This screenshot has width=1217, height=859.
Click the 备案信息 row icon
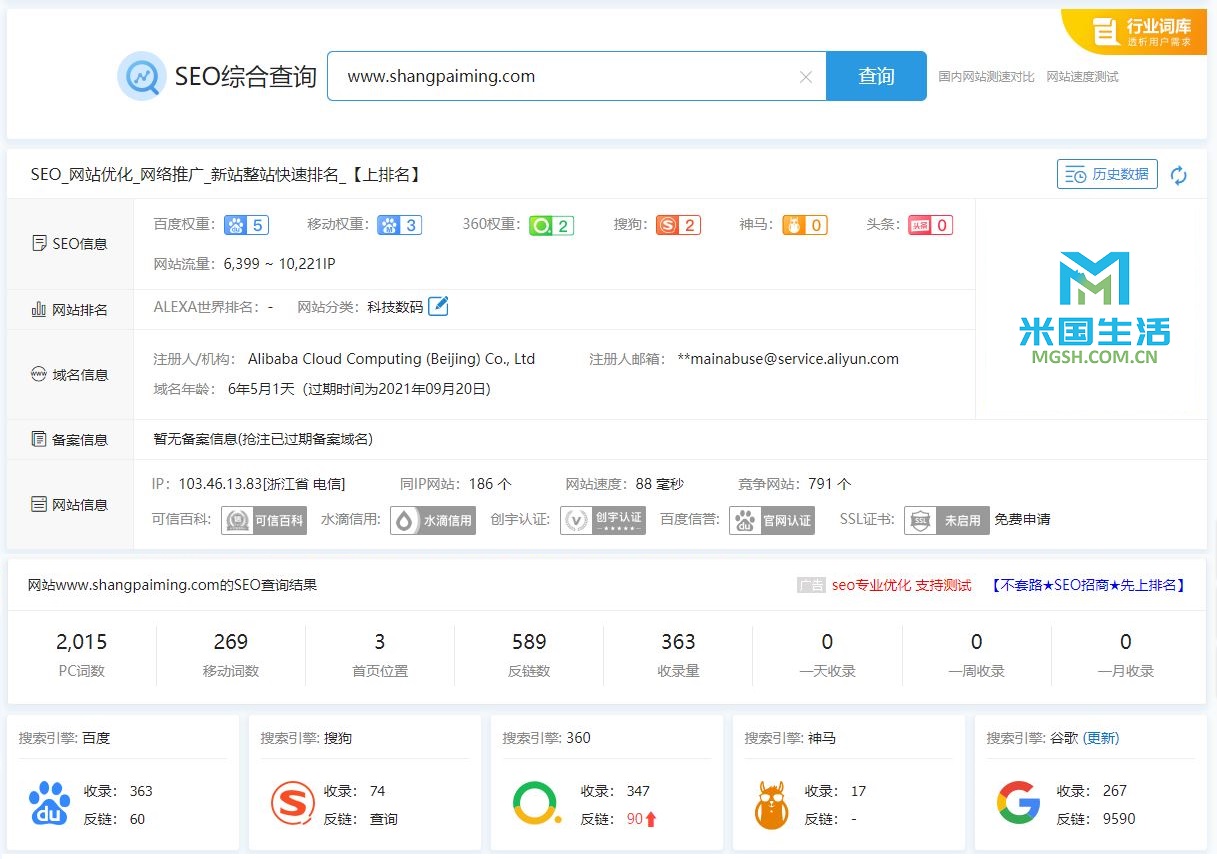[39, 439]
